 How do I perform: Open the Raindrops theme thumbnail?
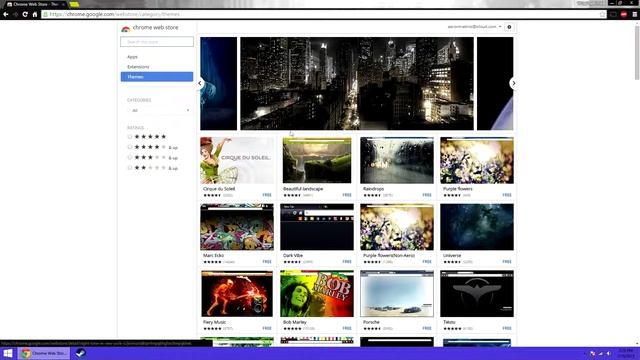coord(397,160)
